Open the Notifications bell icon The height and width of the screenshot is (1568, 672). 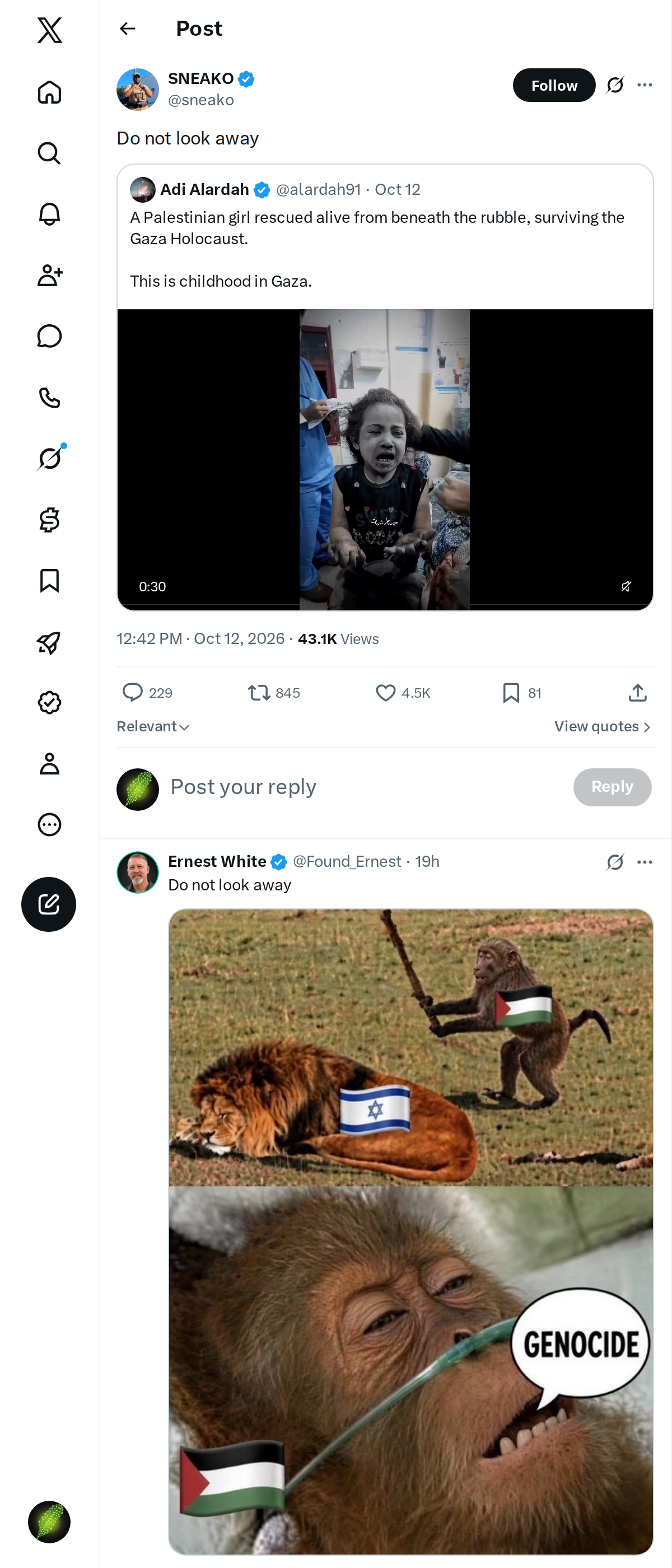pos(49,214)
